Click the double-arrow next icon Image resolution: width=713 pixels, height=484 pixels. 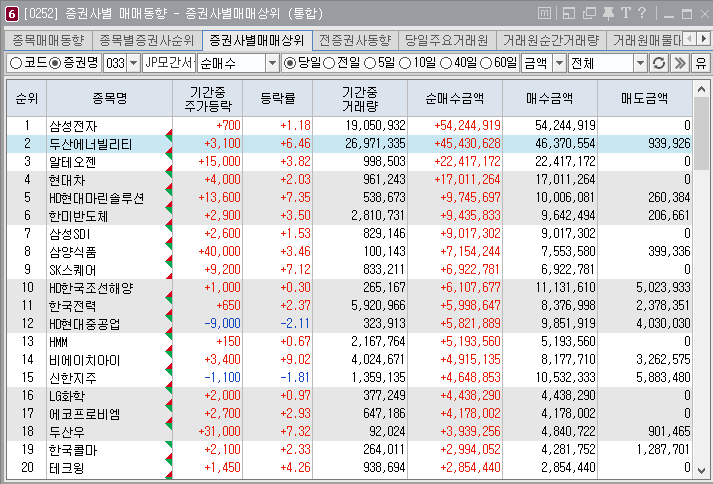680,63
